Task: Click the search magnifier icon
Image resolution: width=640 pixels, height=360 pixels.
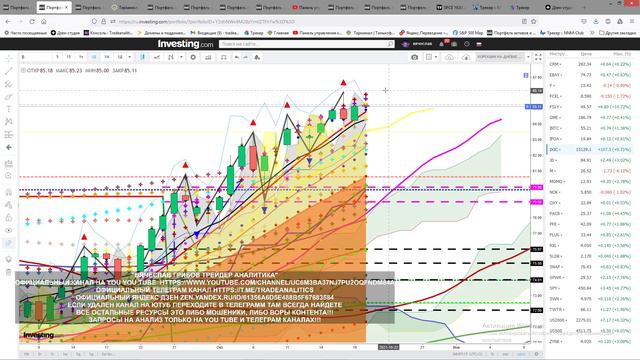Action: 390,44
